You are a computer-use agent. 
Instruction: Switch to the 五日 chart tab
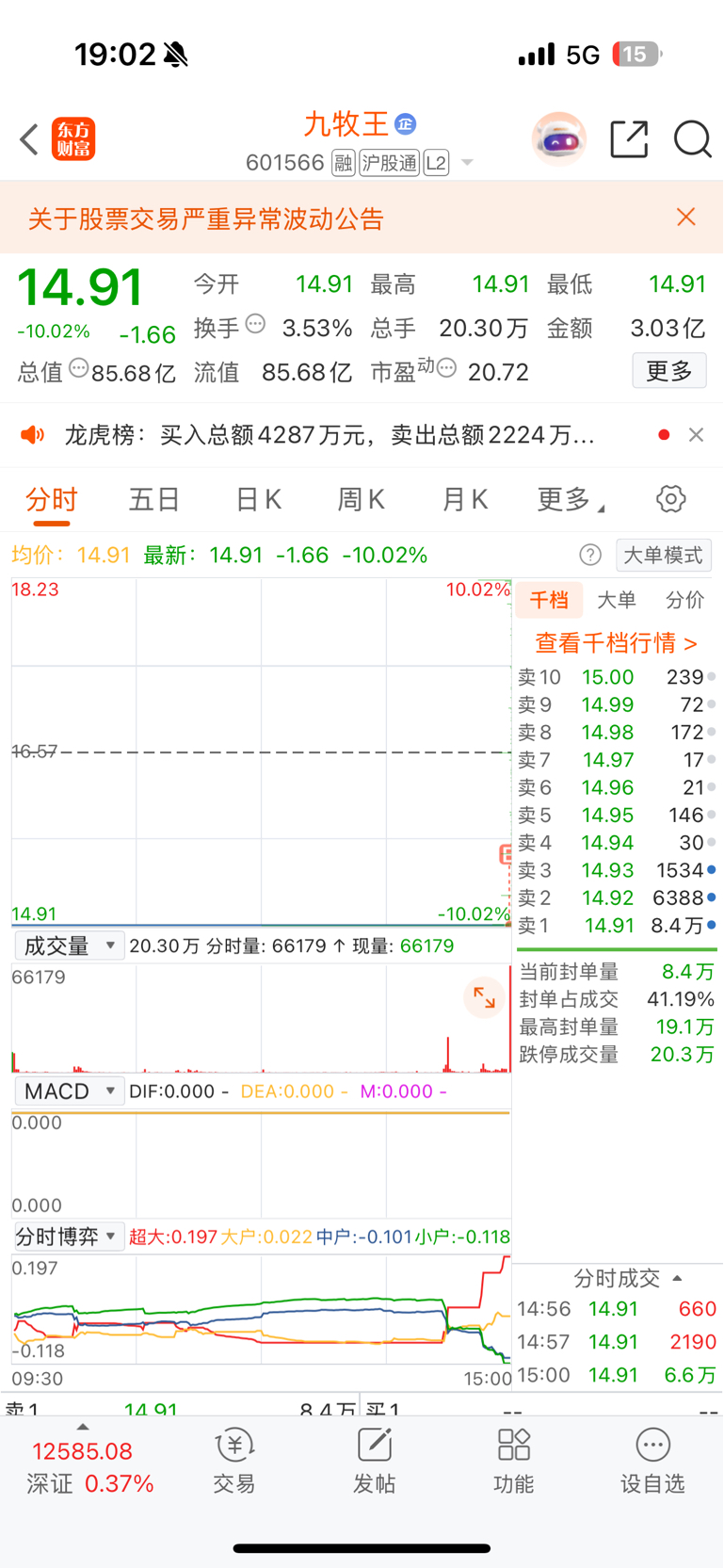tap(154, 499)
